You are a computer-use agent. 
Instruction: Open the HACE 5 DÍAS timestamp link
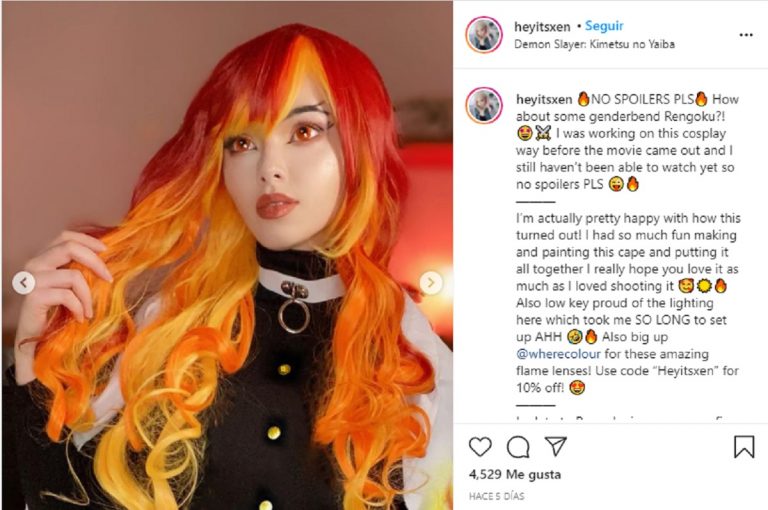496,496
